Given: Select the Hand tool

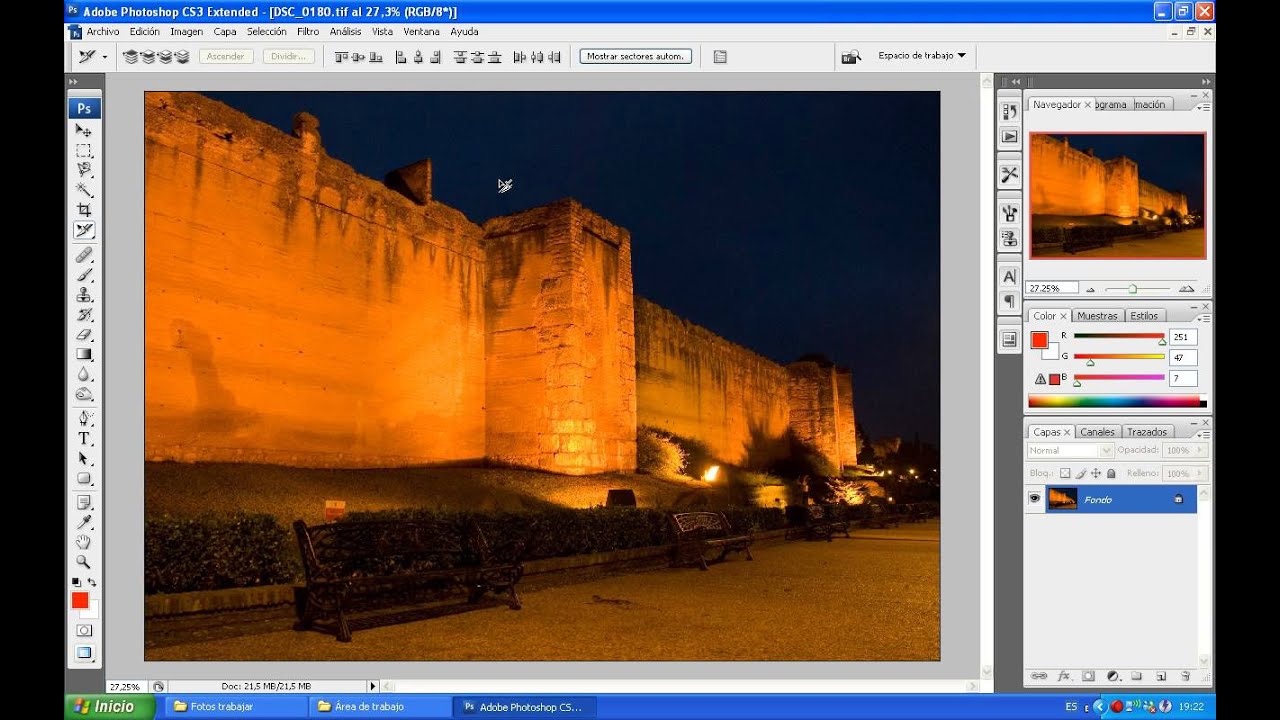Looking at the screenshot, I should (84, 542).
